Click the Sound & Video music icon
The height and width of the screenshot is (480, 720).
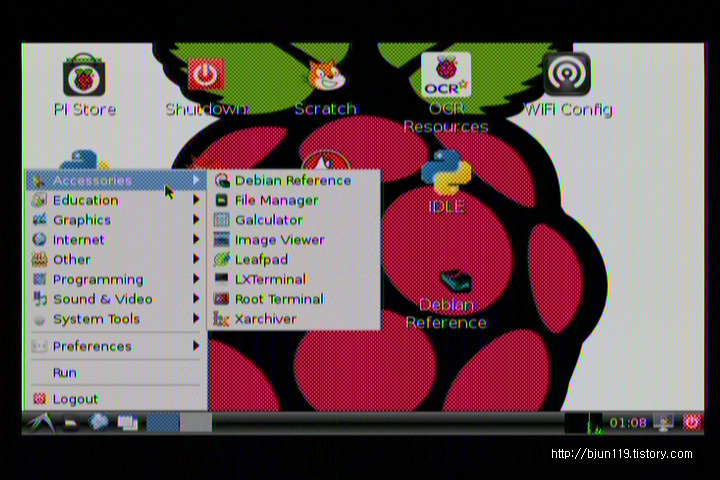[39, 299]
